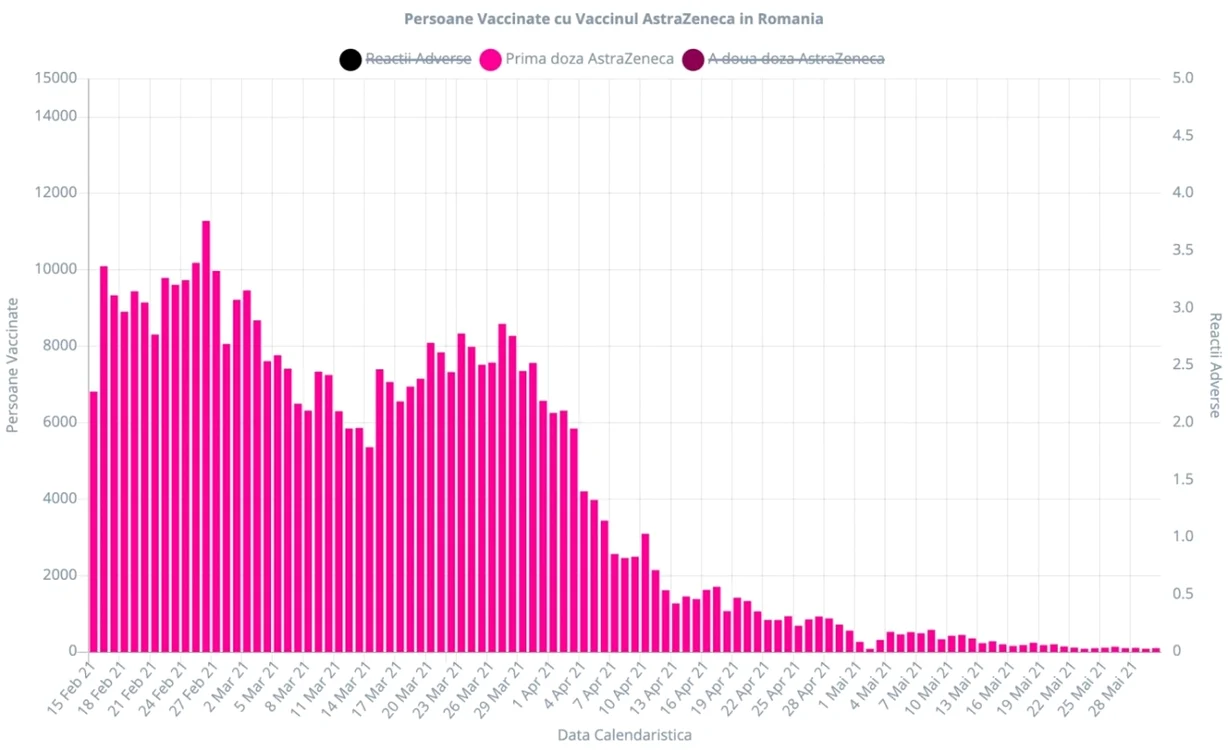Viewport: 1228px width, 750px height.
Task: Select the first bar at 15 Feb 21
Action: click(94, 522)
